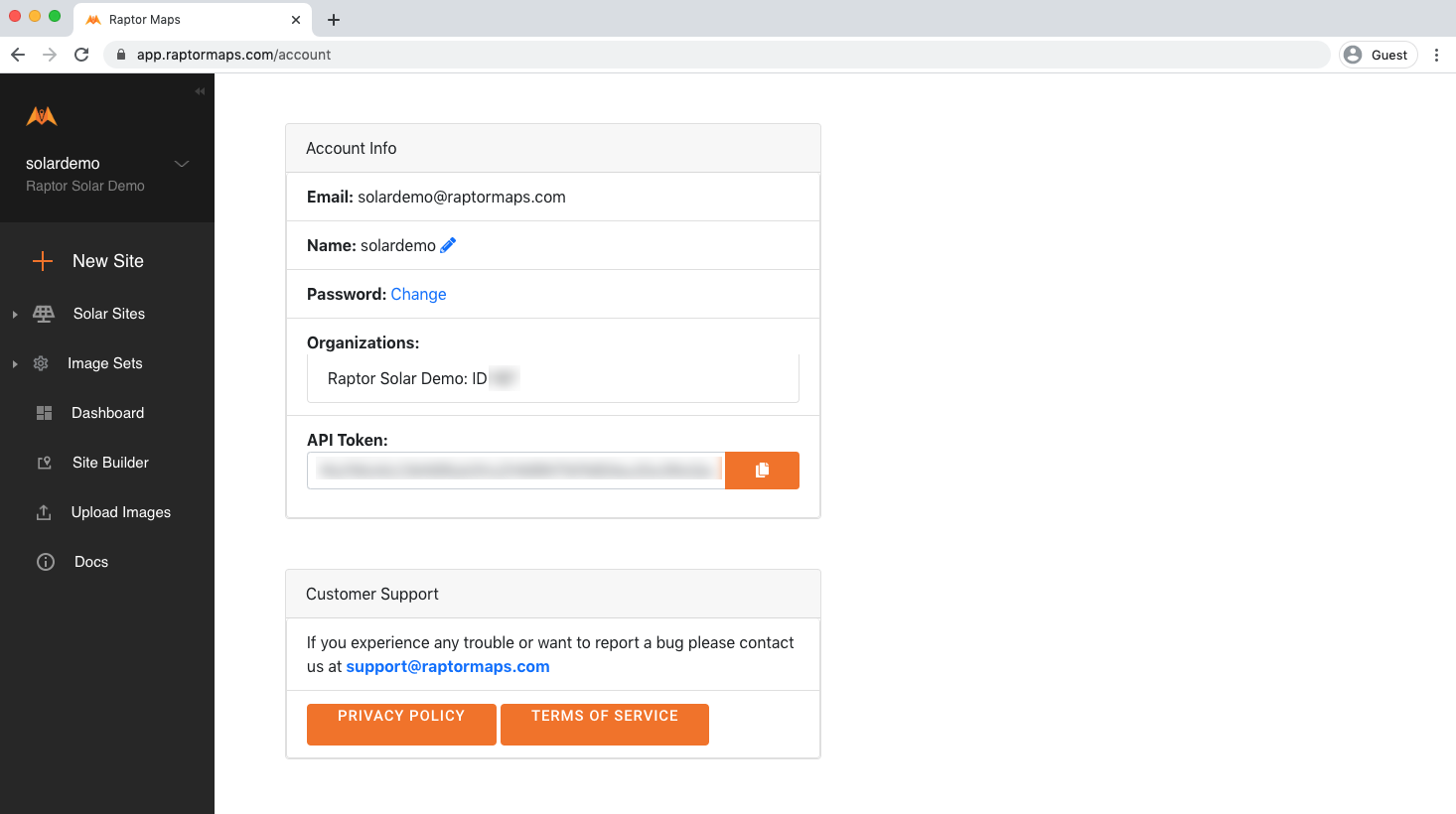Go to Dashboard
Viewport: 1456px width, 814px height.
[x=108, y=413]
